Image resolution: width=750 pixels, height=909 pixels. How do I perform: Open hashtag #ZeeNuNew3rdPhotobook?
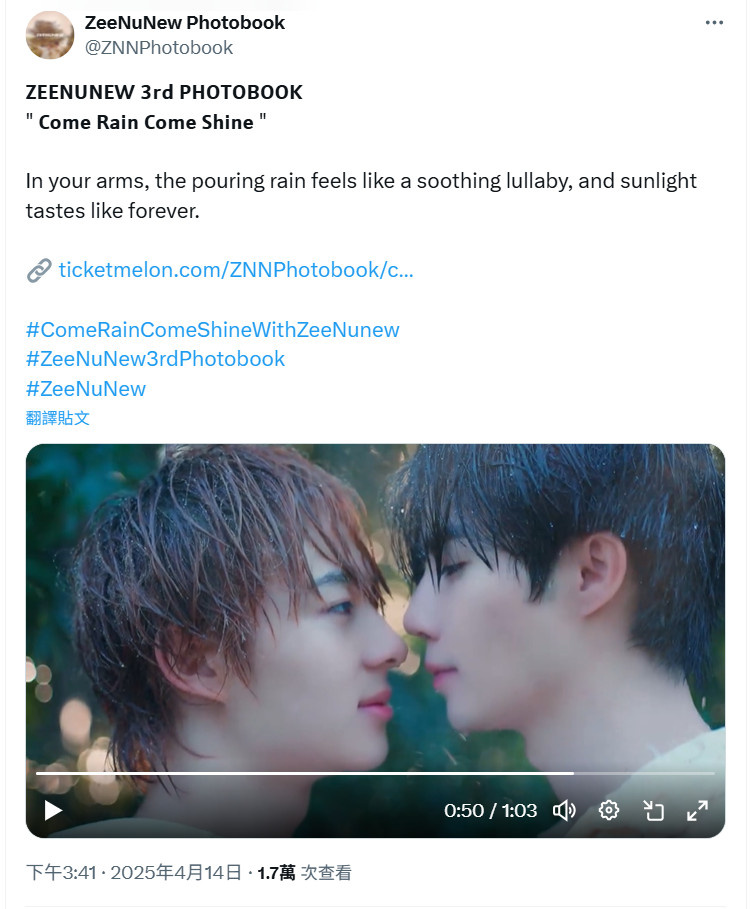tap(155, 359)
